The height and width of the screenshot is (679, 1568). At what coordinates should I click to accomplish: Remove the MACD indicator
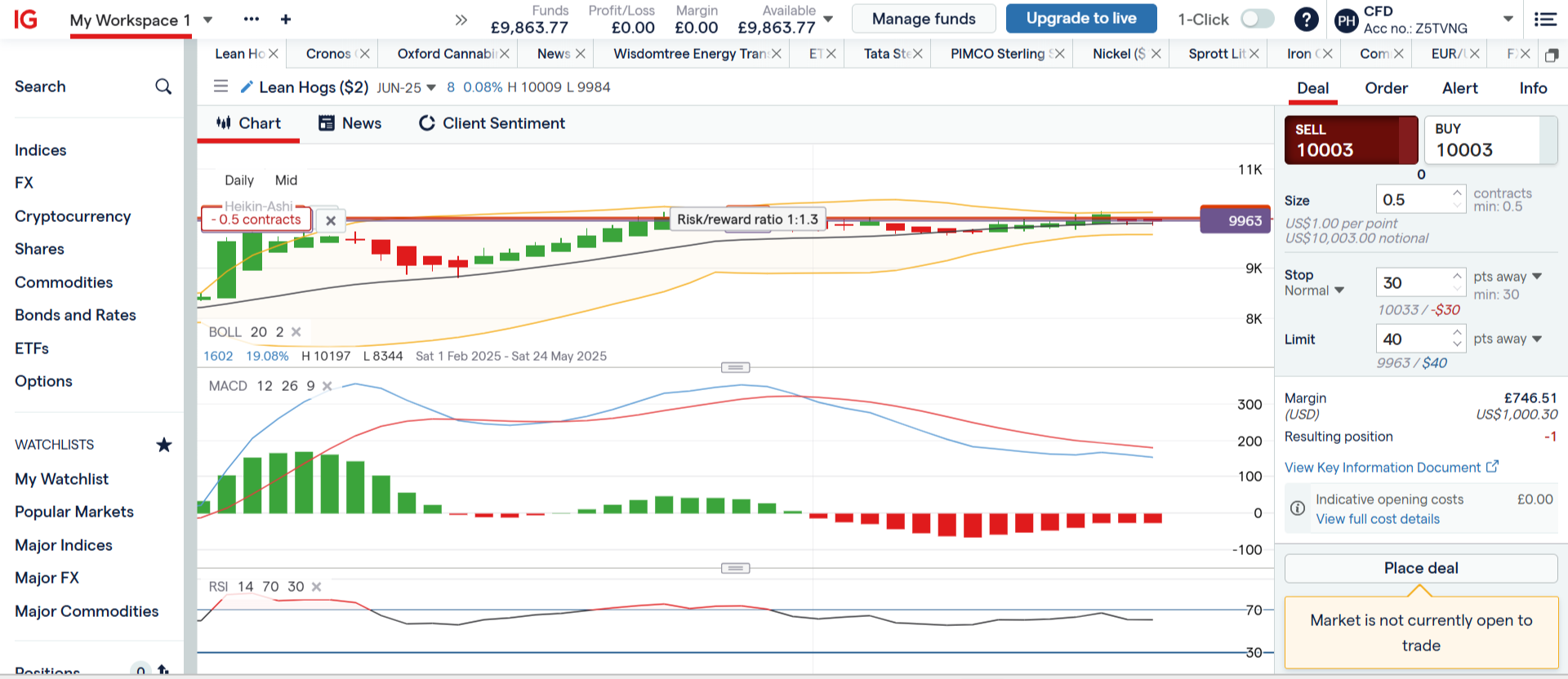coord(327,386)
